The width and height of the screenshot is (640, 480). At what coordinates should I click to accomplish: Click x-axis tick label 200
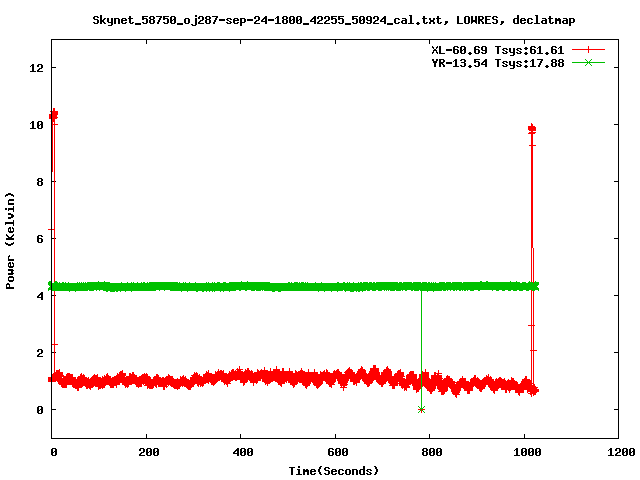(148, 452)
